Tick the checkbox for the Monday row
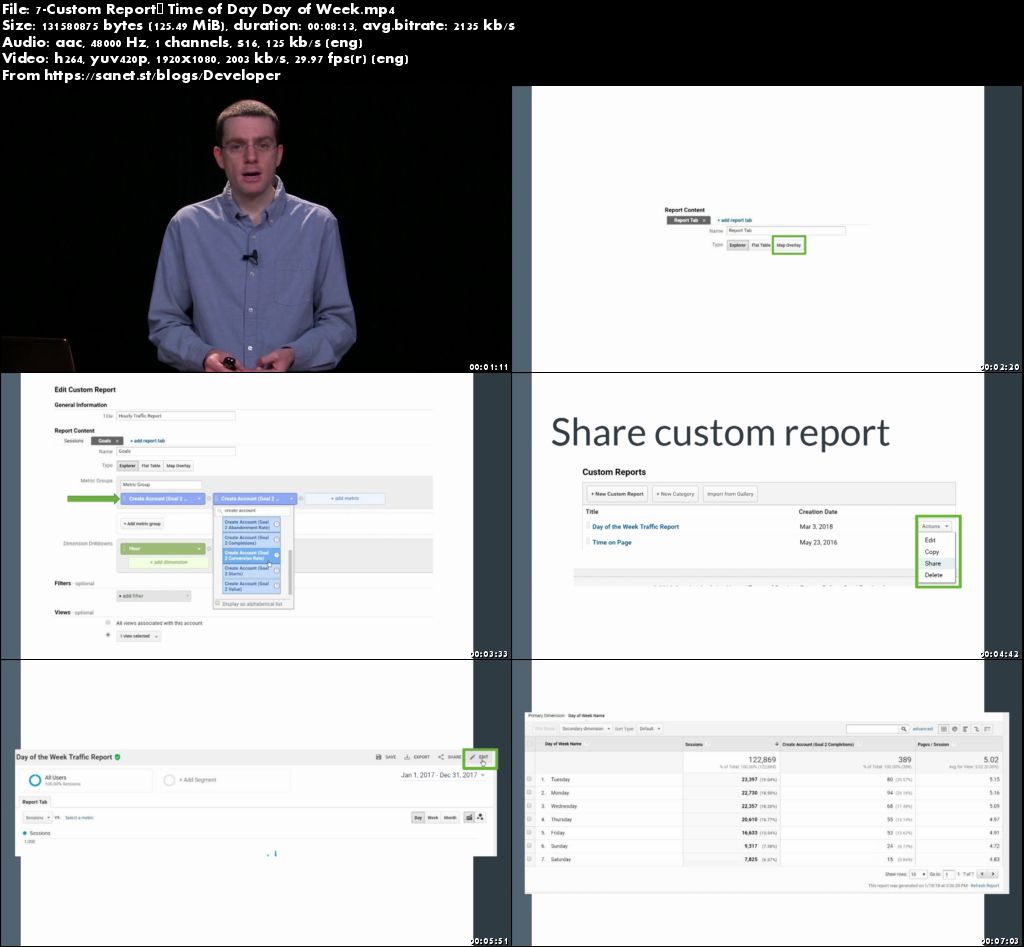This screenshot has height=947, width=1024. [x=529, y=792]
